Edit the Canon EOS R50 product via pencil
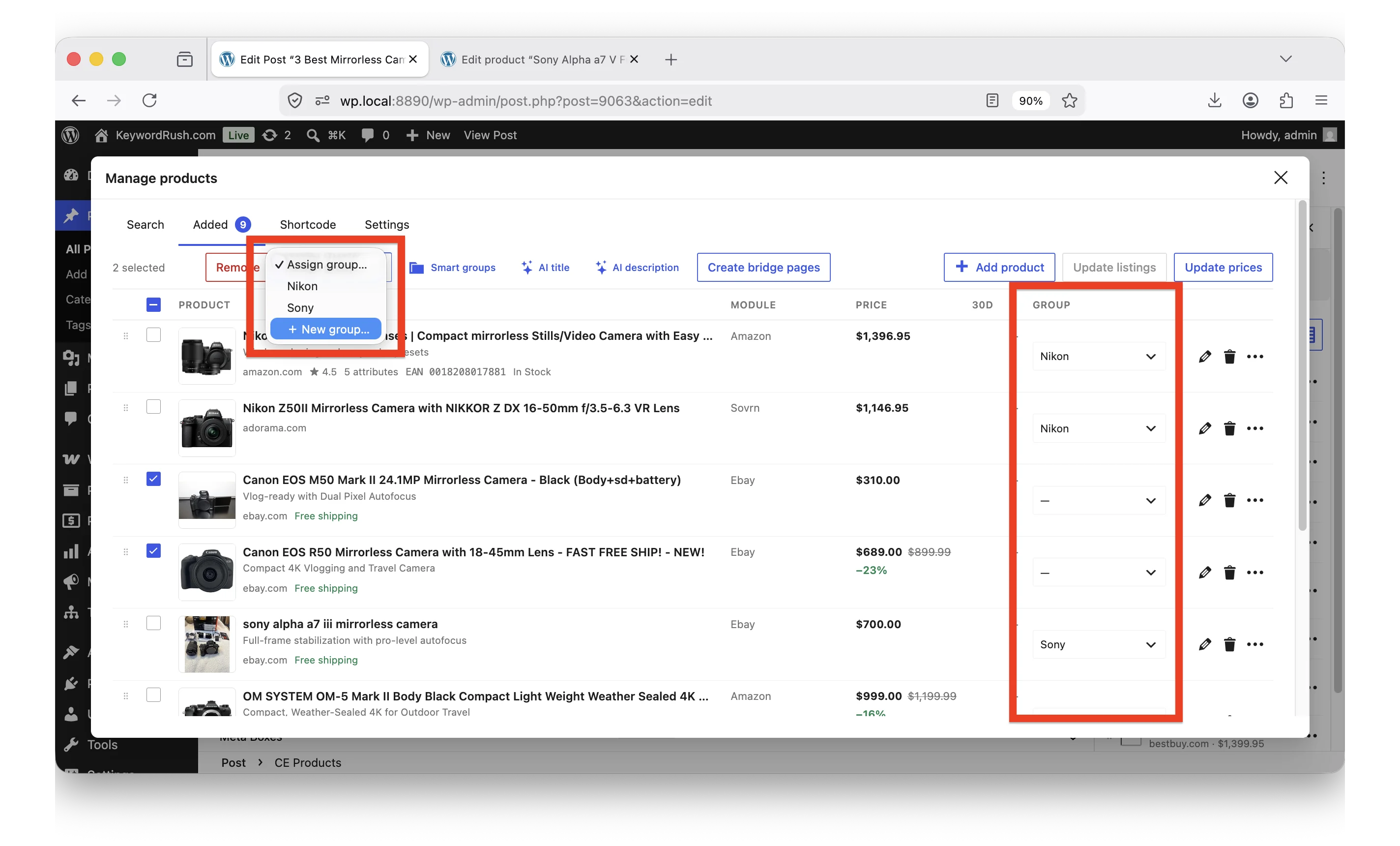1400x846 pixels. [1204, 573]
